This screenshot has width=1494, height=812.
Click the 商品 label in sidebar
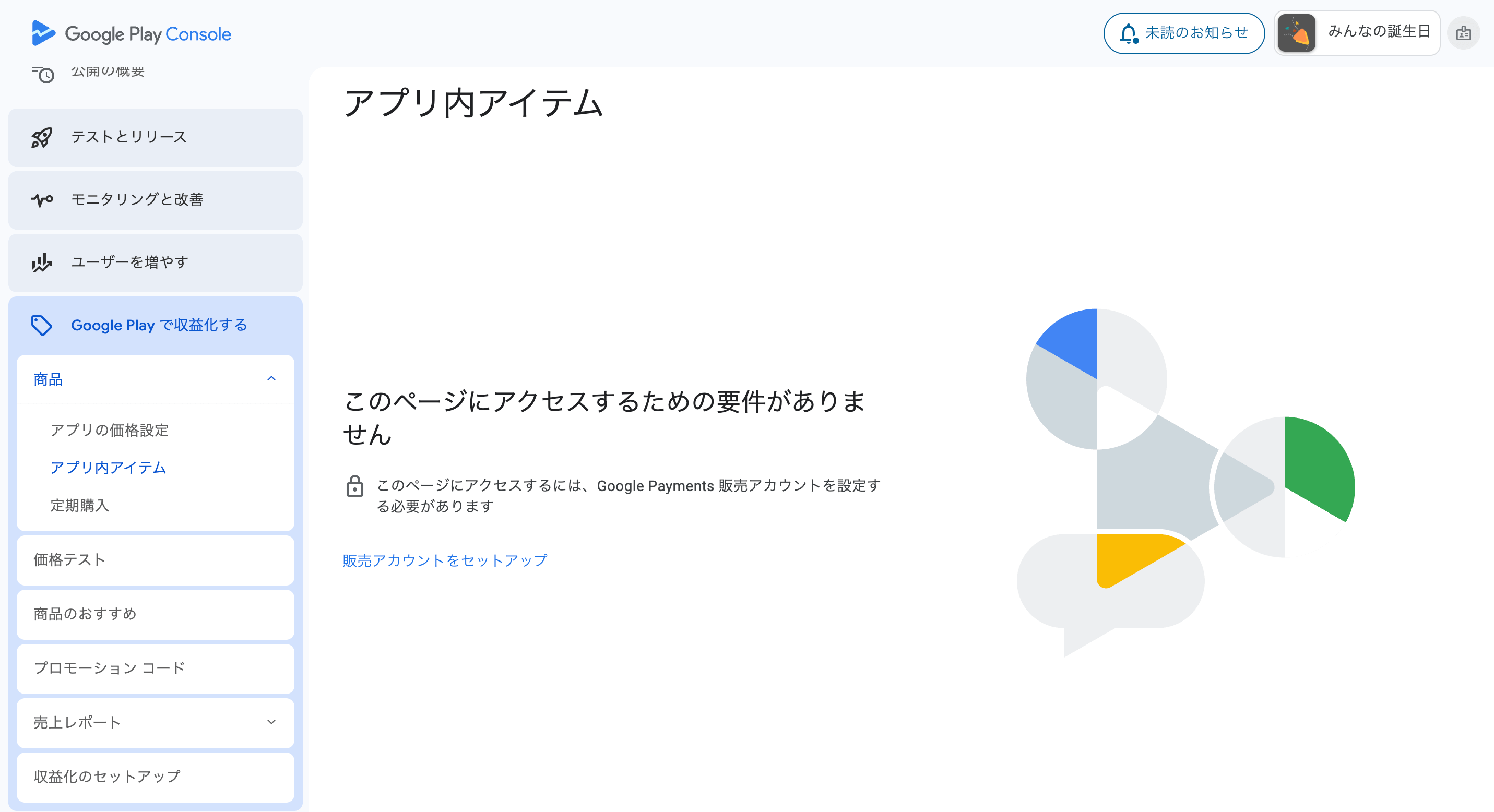[x=48, y=379]
